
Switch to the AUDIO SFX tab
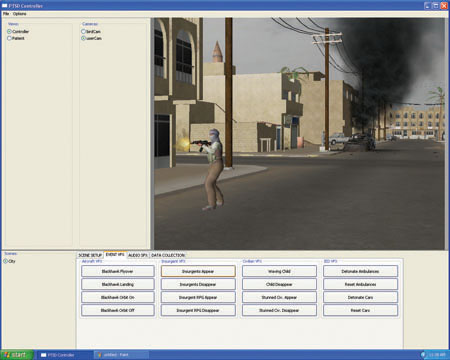(x=138, y=255)
